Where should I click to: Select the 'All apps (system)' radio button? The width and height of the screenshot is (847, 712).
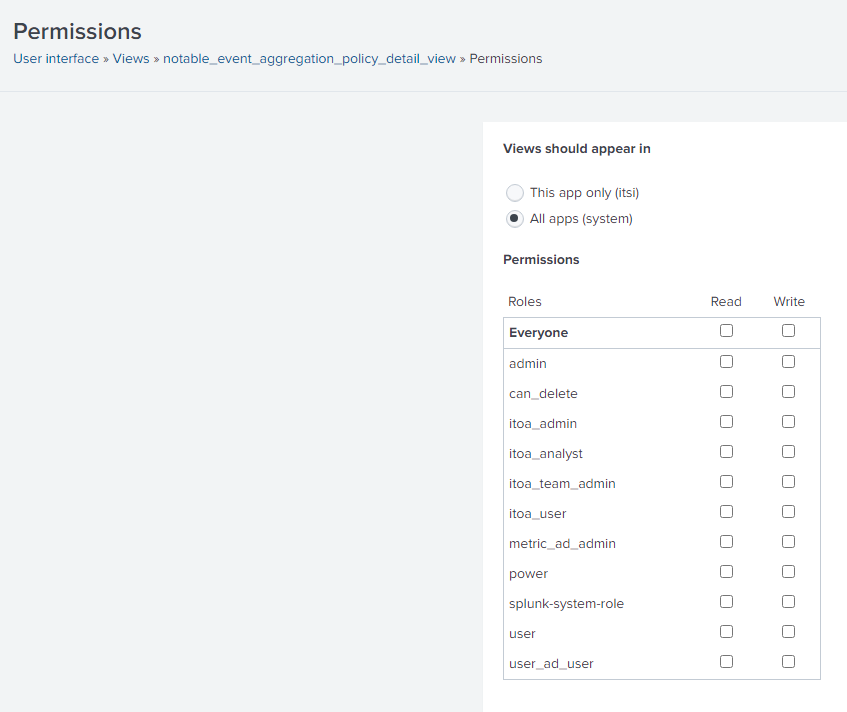[514, 218]
